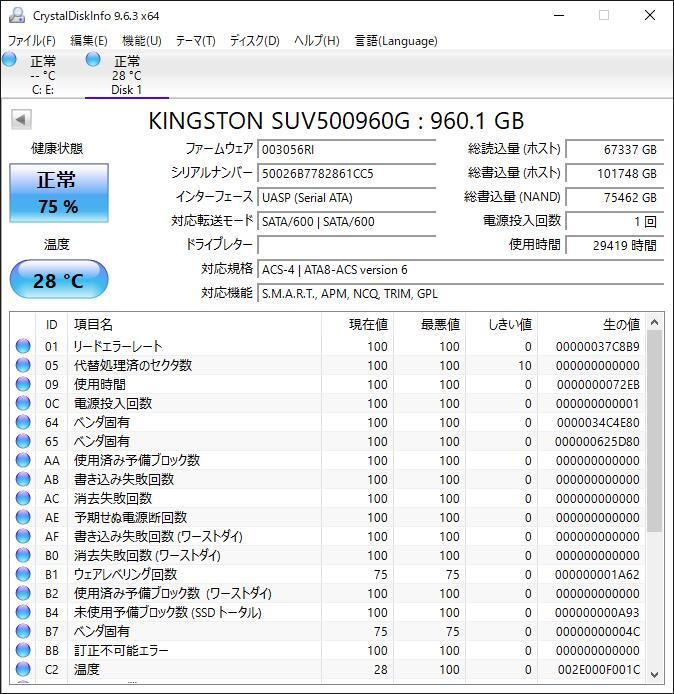Click the blue status orb for row 01
The height and width of the screenshot is (694, 674).
coord(23,346)
